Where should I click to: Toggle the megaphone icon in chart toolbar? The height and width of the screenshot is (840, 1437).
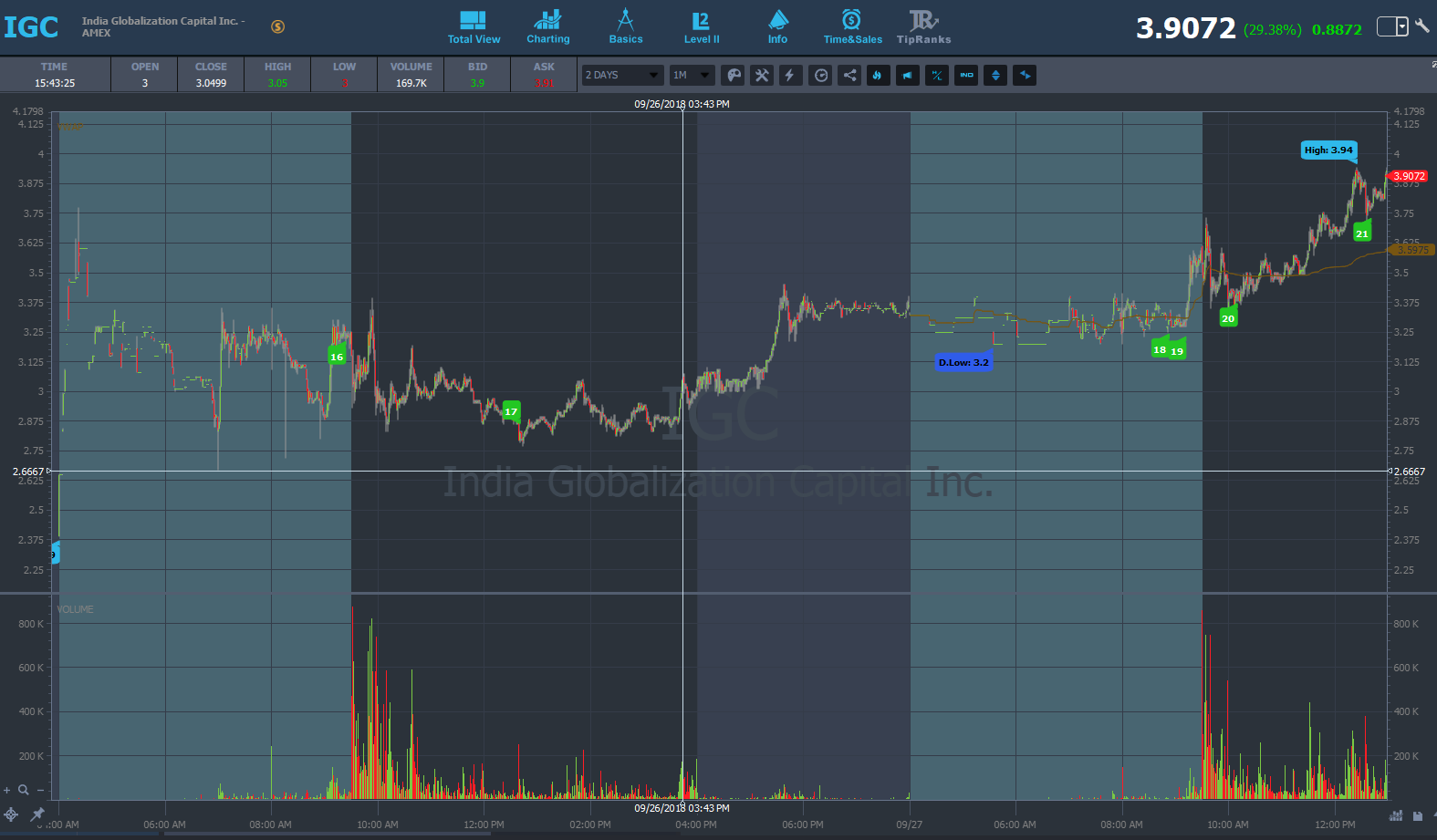coord(907,75)
